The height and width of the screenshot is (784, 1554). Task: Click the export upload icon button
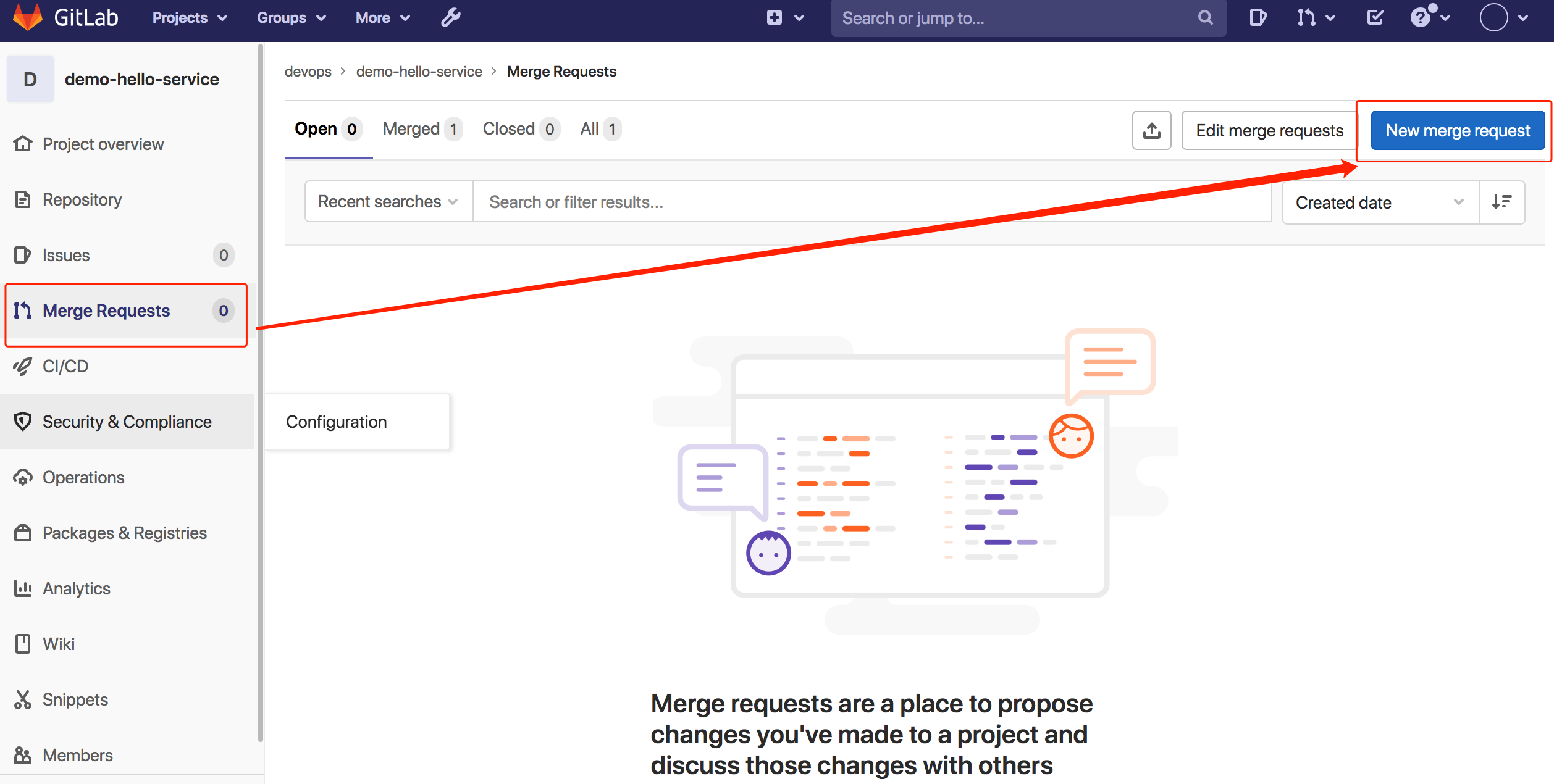tap(1151, 130)
